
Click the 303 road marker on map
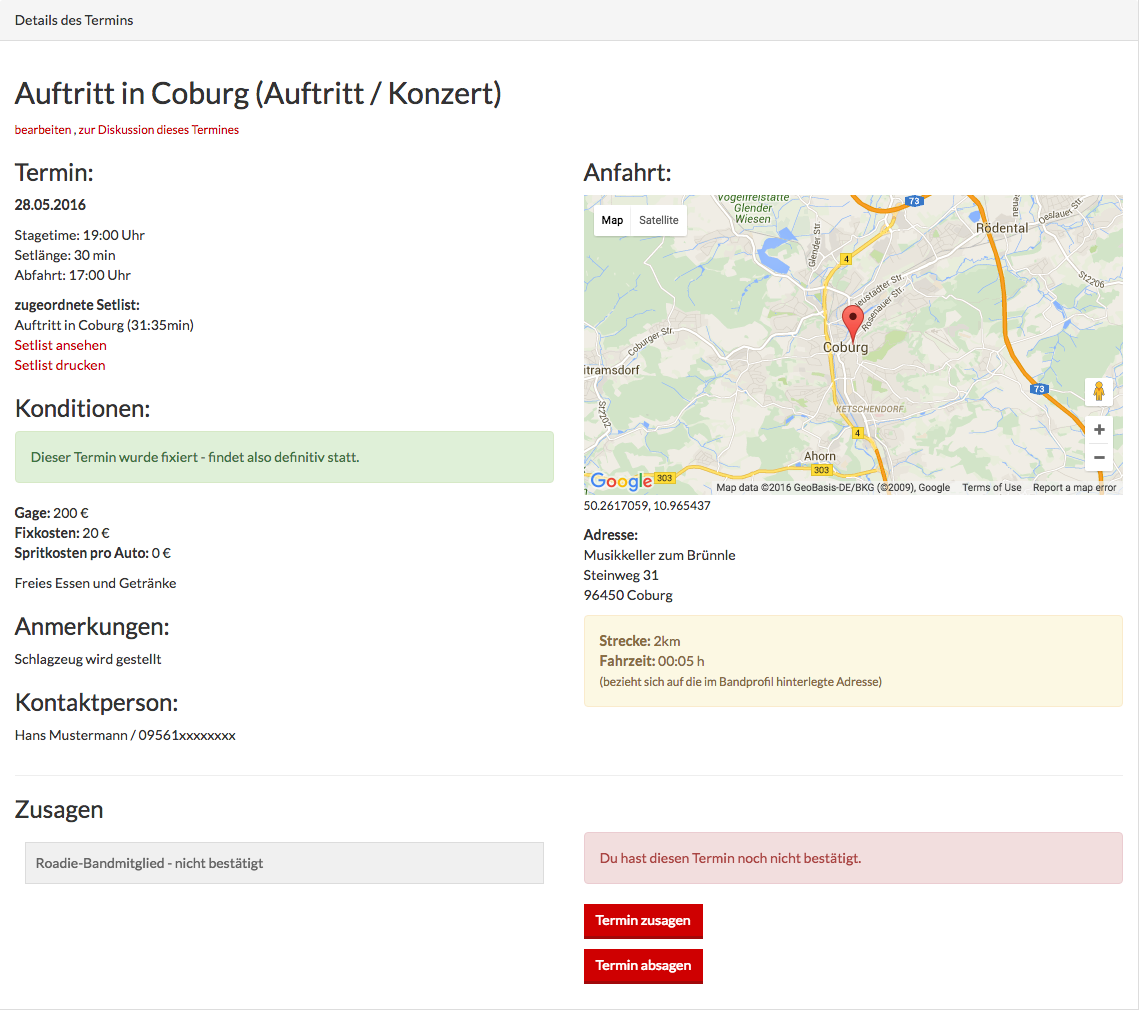pyautogui.click(x=822, y=470)
